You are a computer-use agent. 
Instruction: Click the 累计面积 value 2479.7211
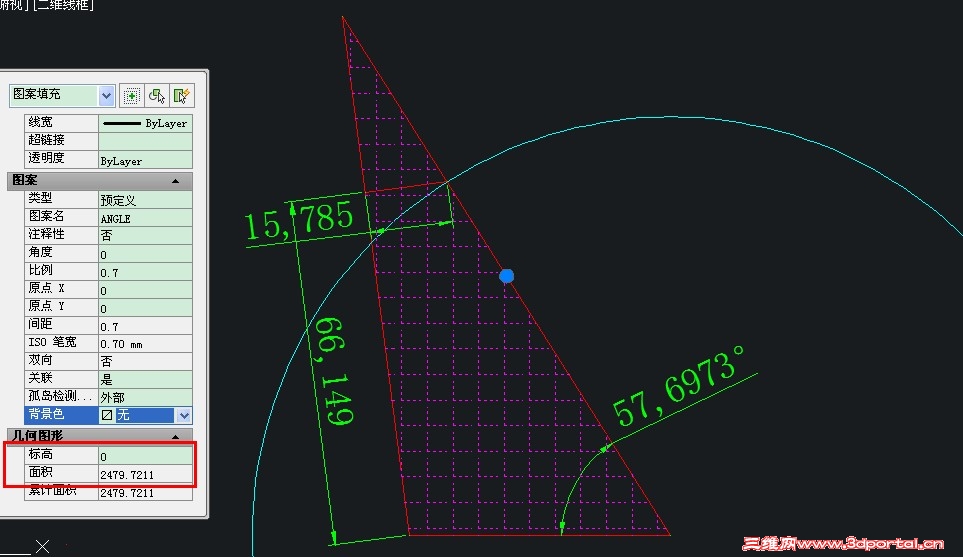click(x=146, y=492)
